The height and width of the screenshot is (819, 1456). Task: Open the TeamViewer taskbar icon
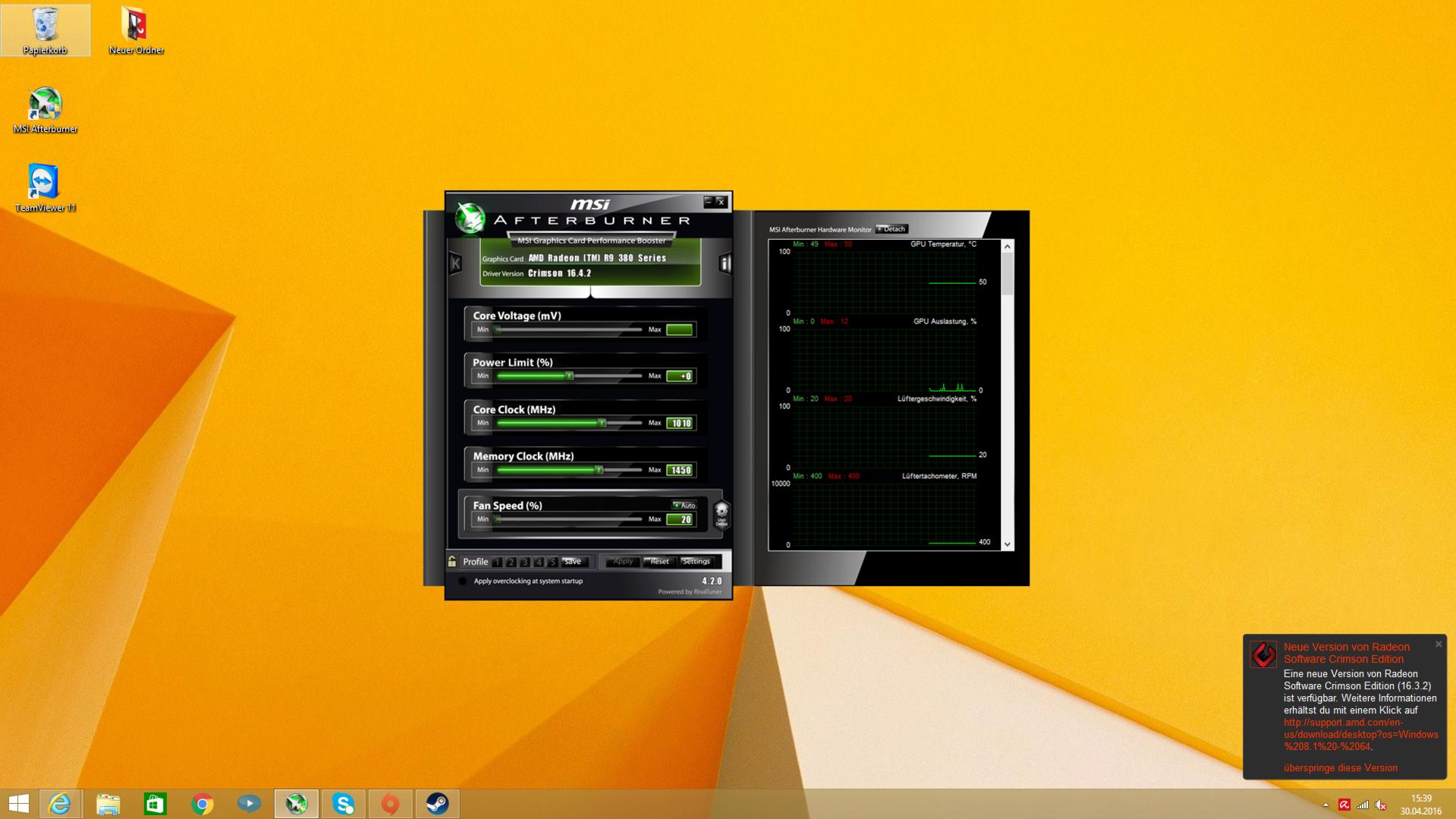249,804
